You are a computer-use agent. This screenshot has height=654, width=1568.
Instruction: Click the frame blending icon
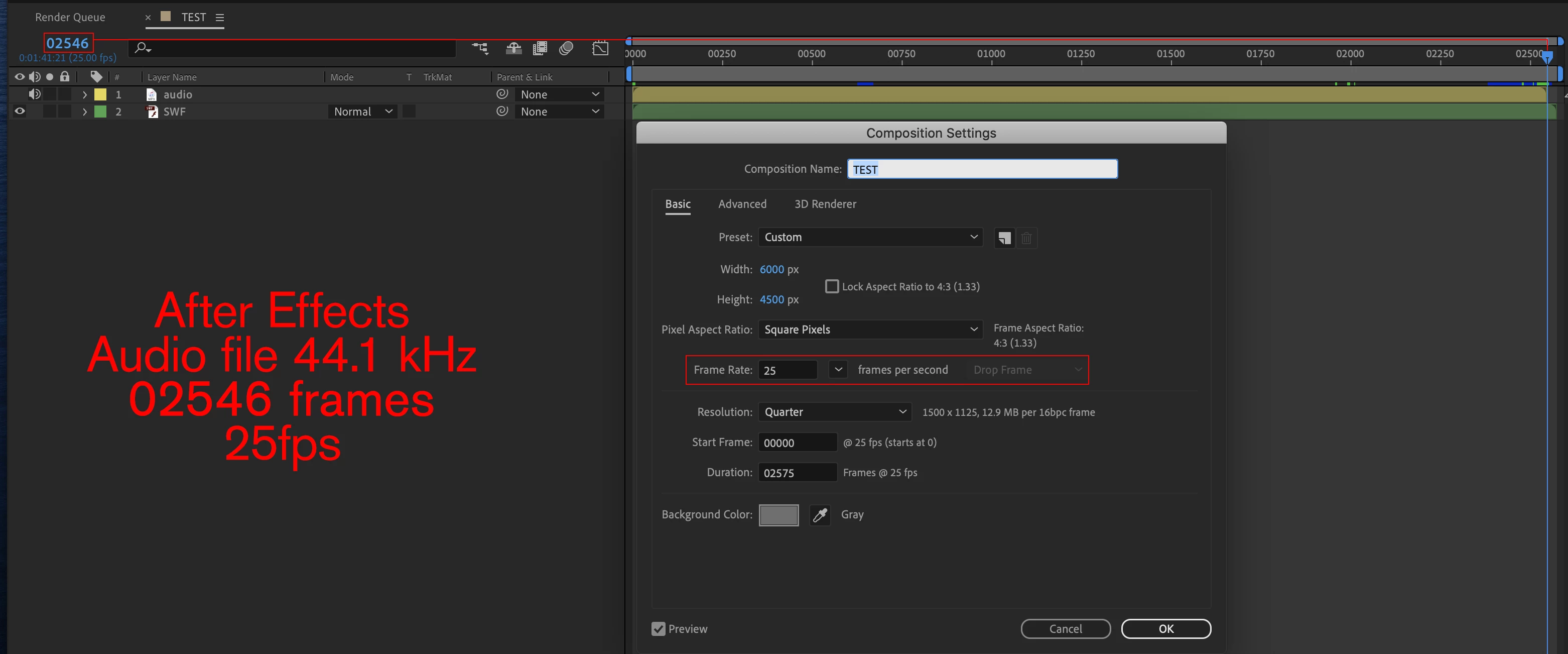(x=540, y=48)
